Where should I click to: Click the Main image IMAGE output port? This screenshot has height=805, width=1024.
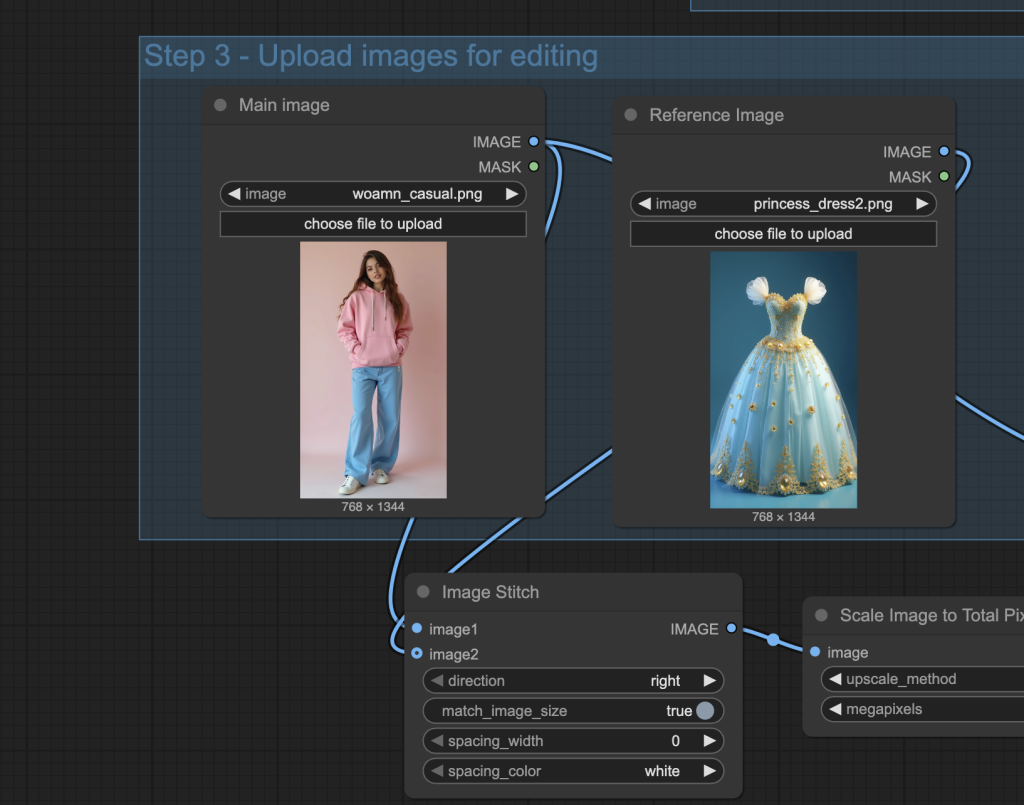(534, 142)
